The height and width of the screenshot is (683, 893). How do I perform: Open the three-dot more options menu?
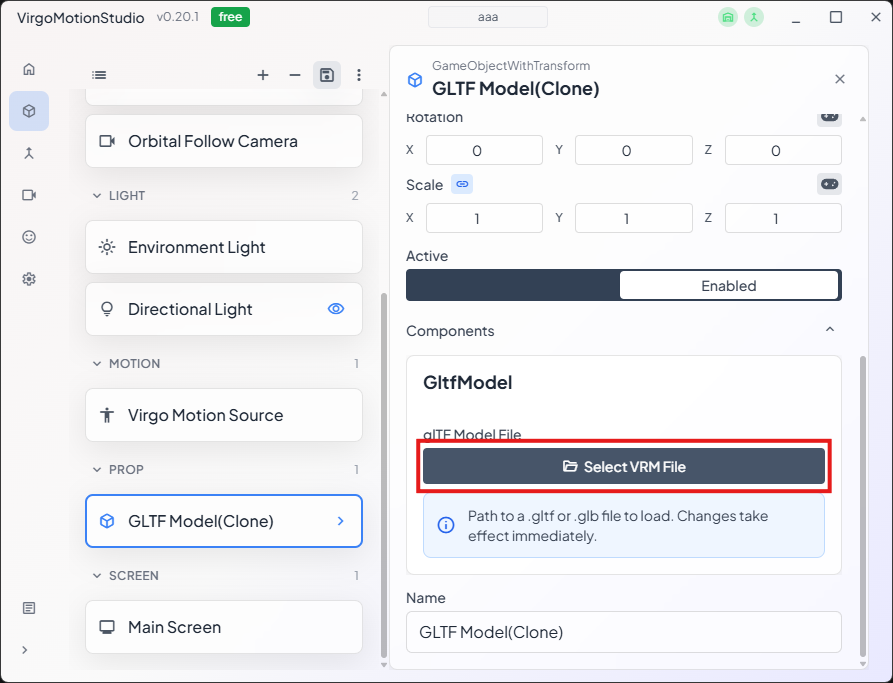point(359,75)
